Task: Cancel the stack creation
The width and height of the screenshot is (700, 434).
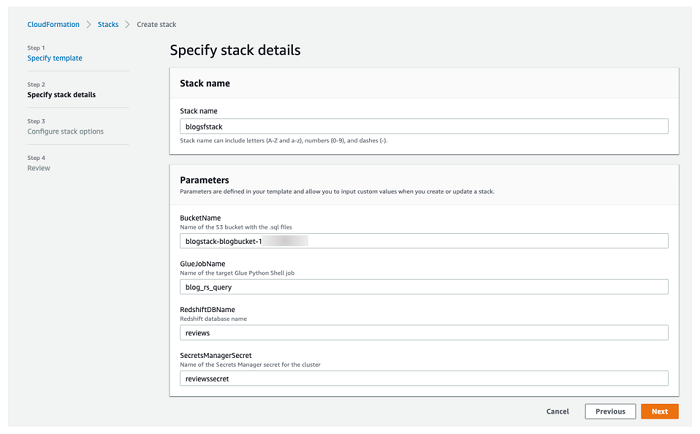Action: [x=557, y=411]
